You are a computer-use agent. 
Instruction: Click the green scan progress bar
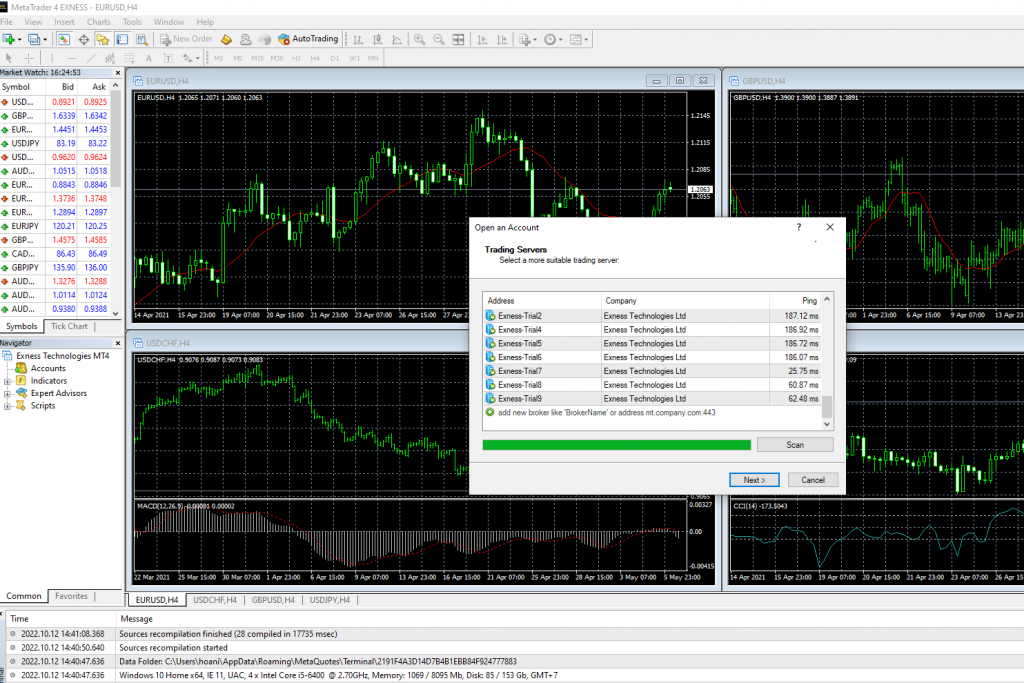(616, 445)
